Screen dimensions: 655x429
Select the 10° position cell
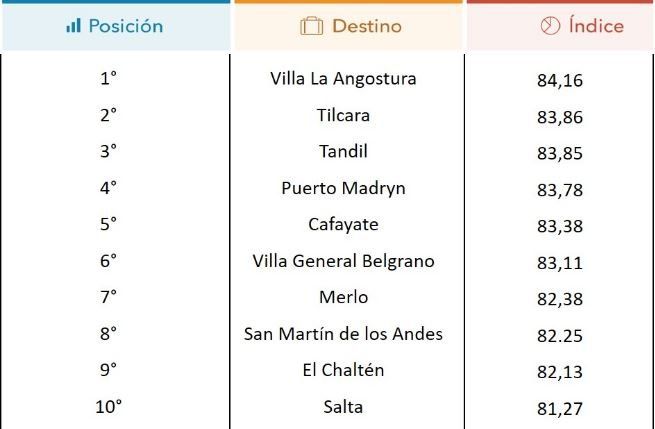click(x=108, y=407)
